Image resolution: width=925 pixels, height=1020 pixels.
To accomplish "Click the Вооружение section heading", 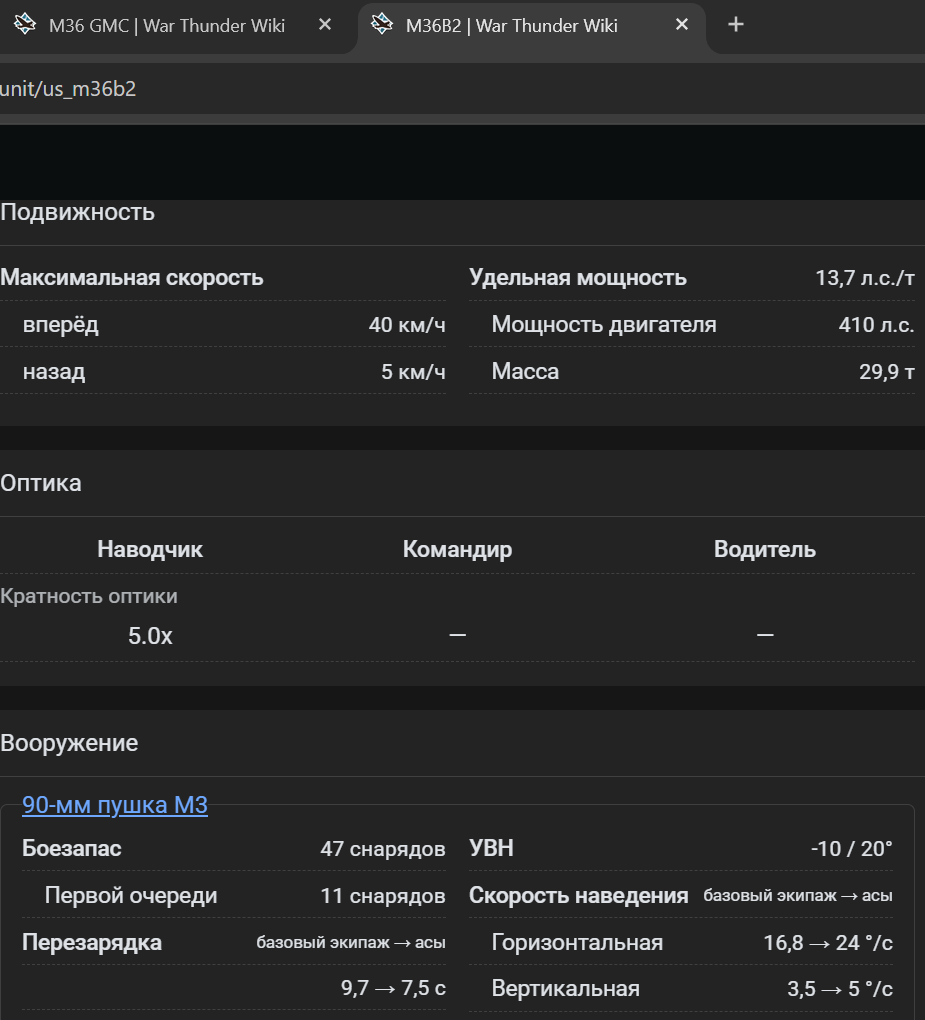I will (69, 743).
